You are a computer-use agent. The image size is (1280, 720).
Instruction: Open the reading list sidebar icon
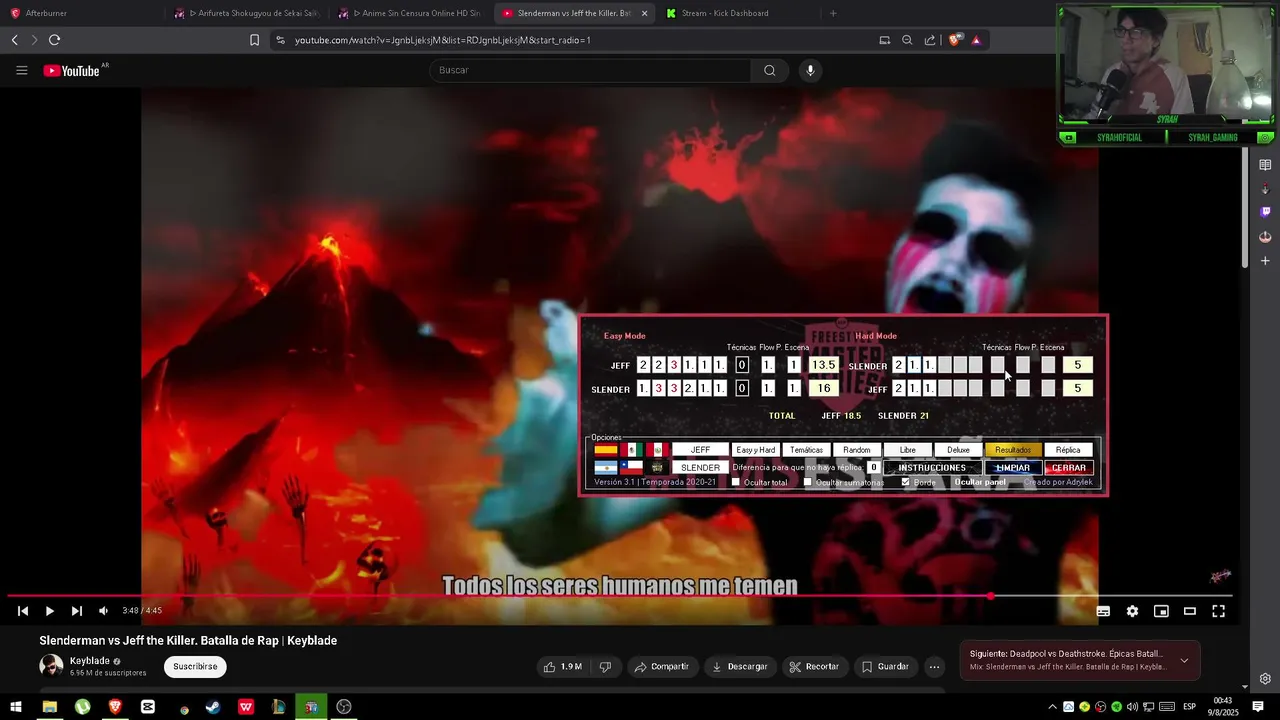(x=1265, y=165)
